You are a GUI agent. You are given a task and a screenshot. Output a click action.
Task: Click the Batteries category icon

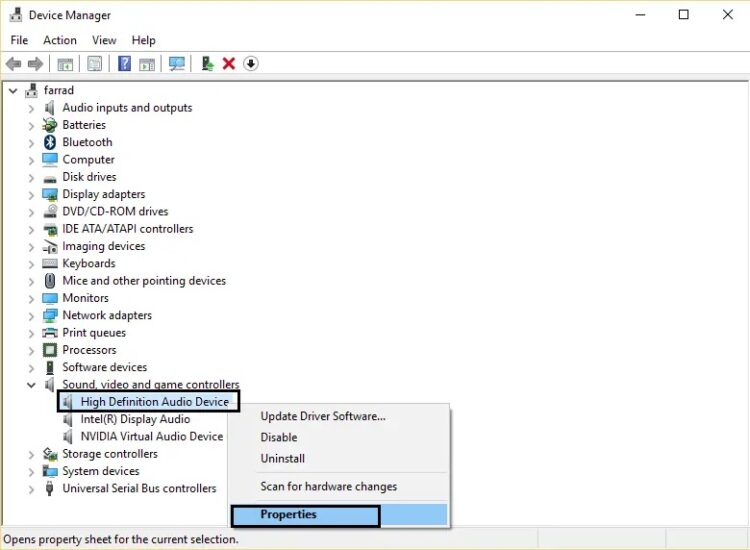coord(49,125)
